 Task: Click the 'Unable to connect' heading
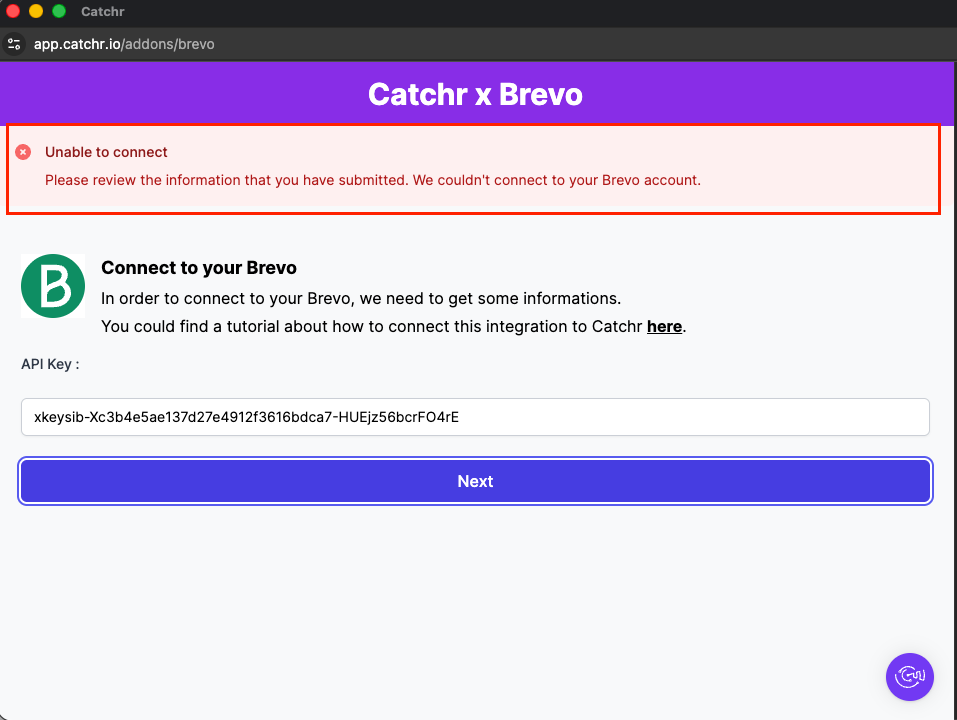coord(106,152)
